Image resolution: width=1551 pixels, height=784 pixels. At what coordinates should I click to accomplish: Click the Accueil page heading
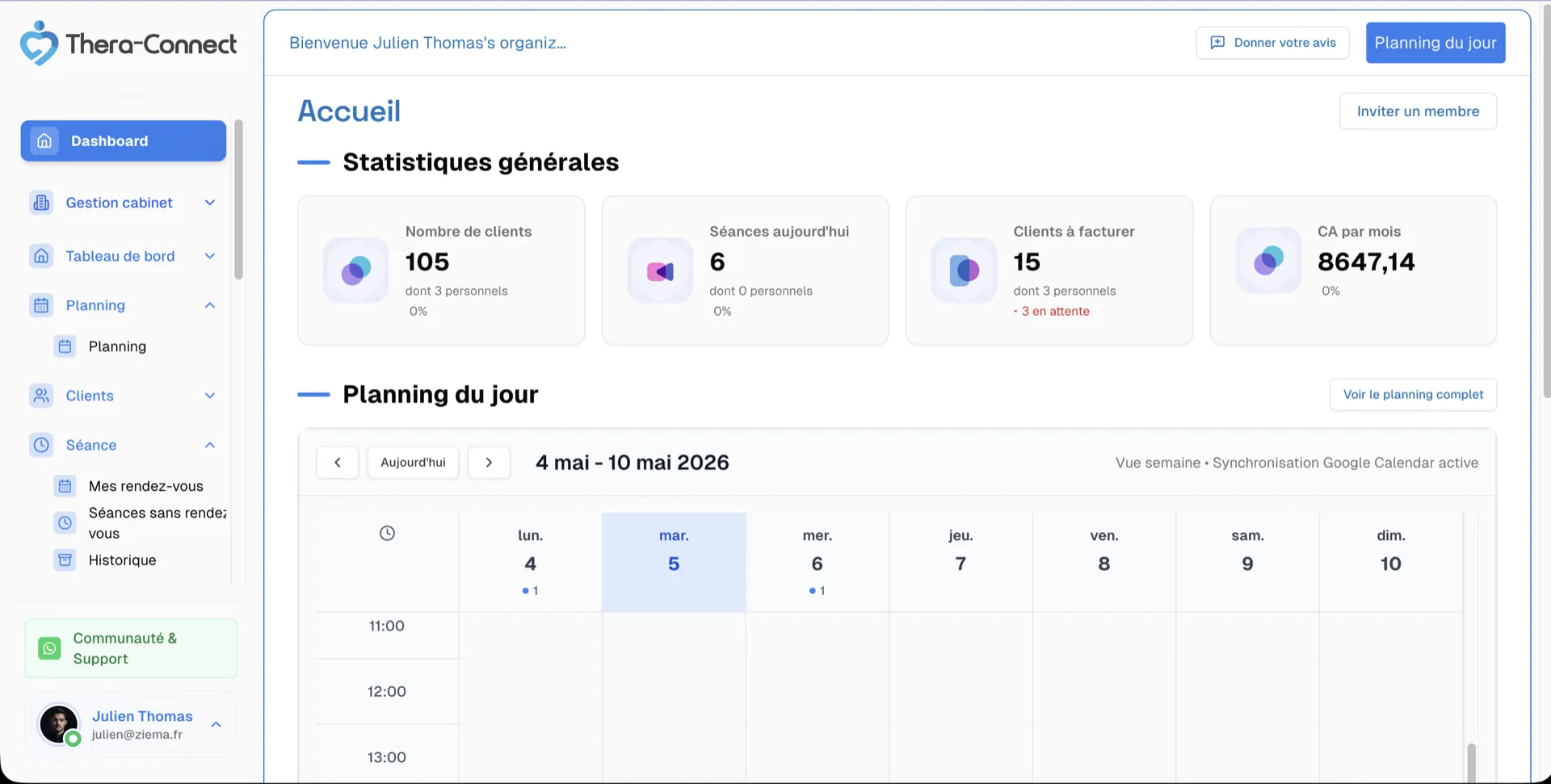tap(349, 111)
